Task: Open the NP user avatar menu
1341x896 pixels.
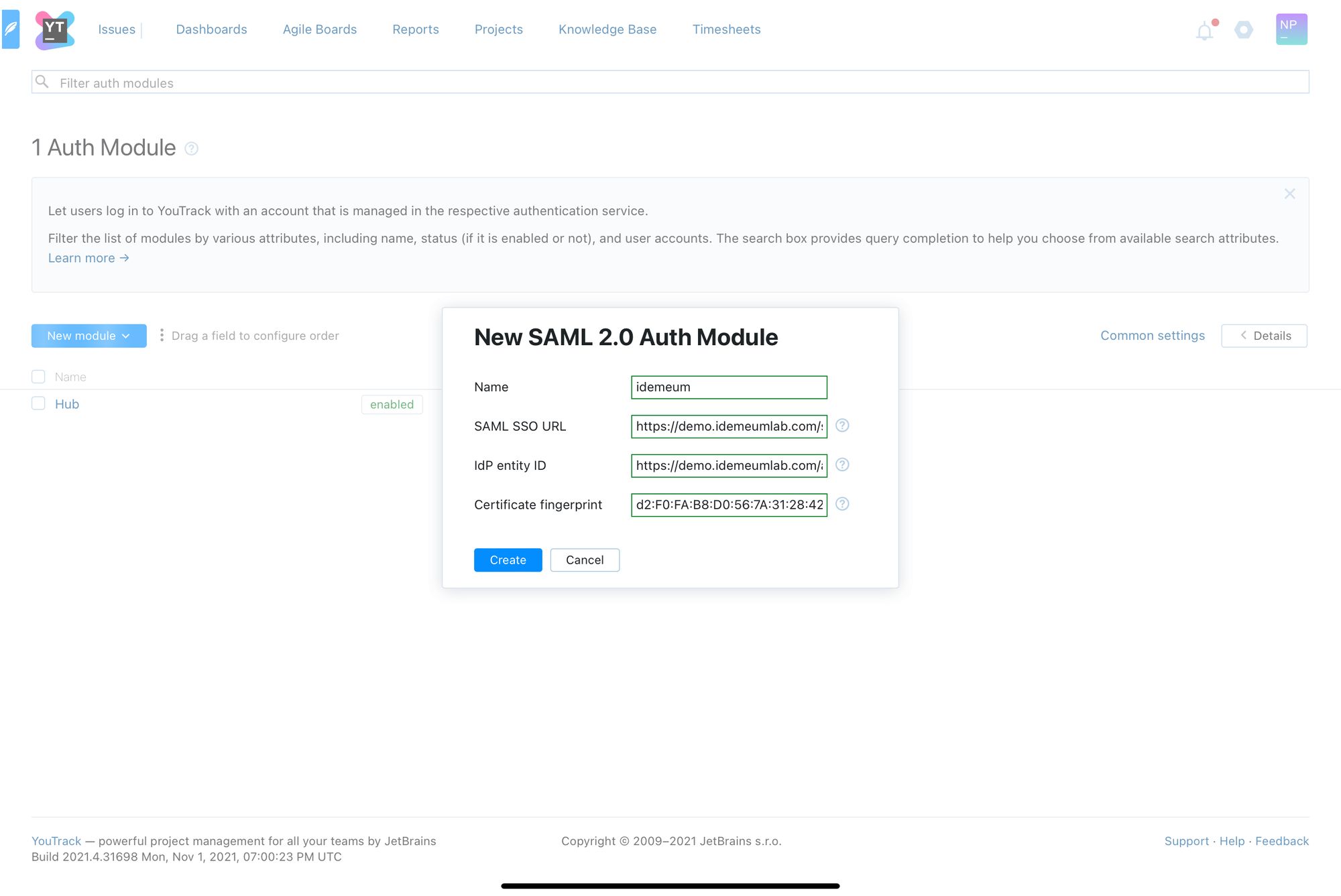Action: click(x=1291, y=29)
